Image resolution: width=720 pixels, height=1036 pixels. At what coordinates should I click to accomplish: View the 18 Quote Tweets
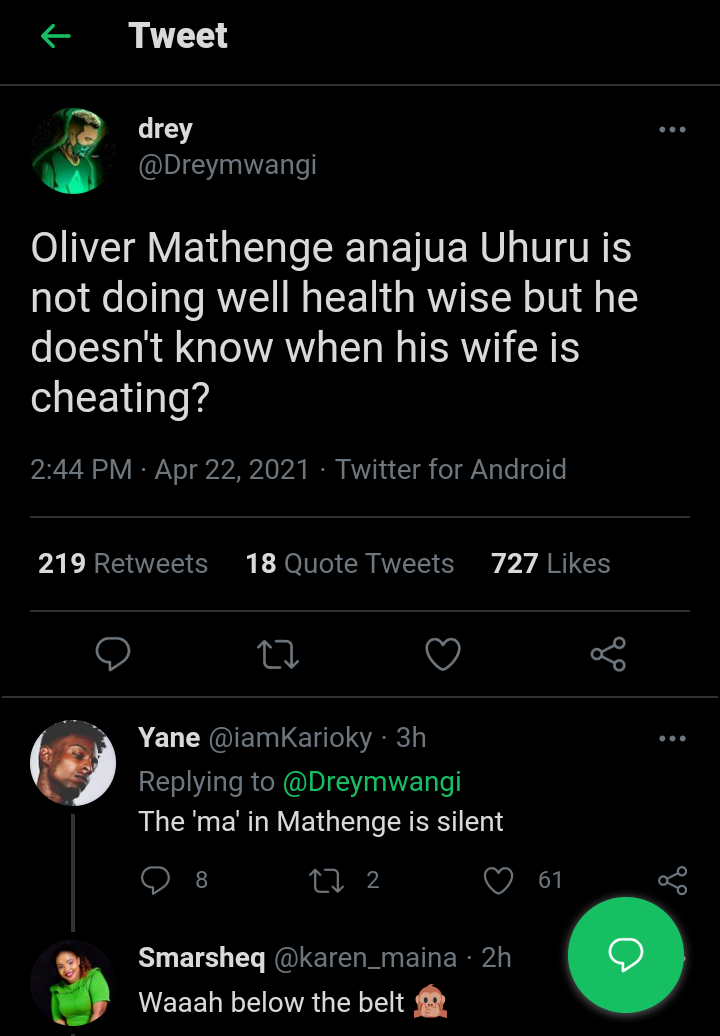pos(350,564)
